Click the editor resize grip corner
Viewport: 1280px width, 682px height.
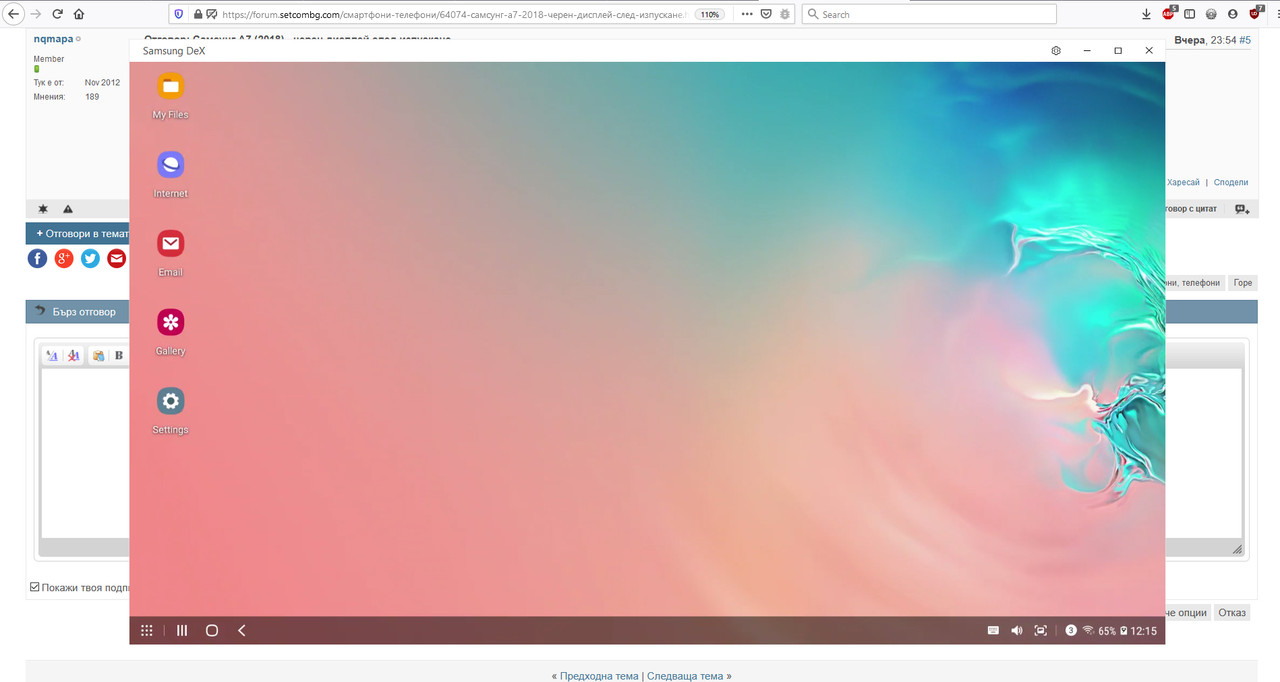point(1237,549)
